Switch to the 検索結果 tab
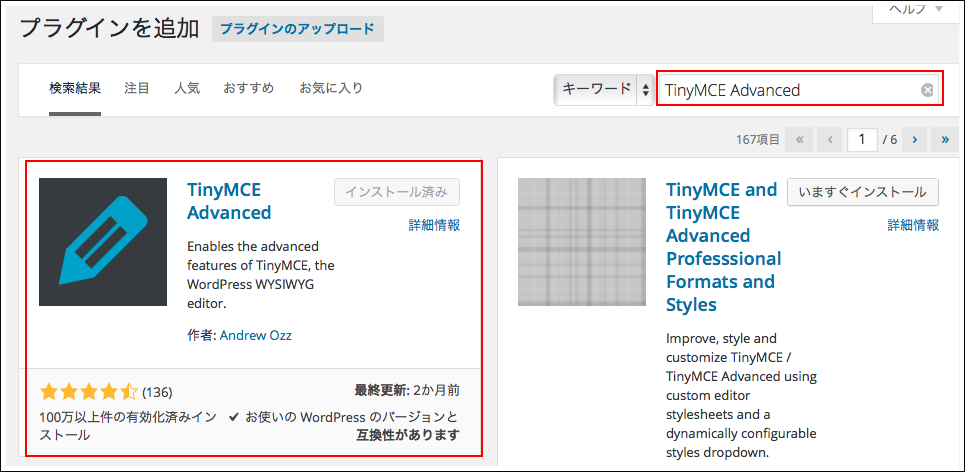This screenshot has height=472, width=965. pos(74,88)
